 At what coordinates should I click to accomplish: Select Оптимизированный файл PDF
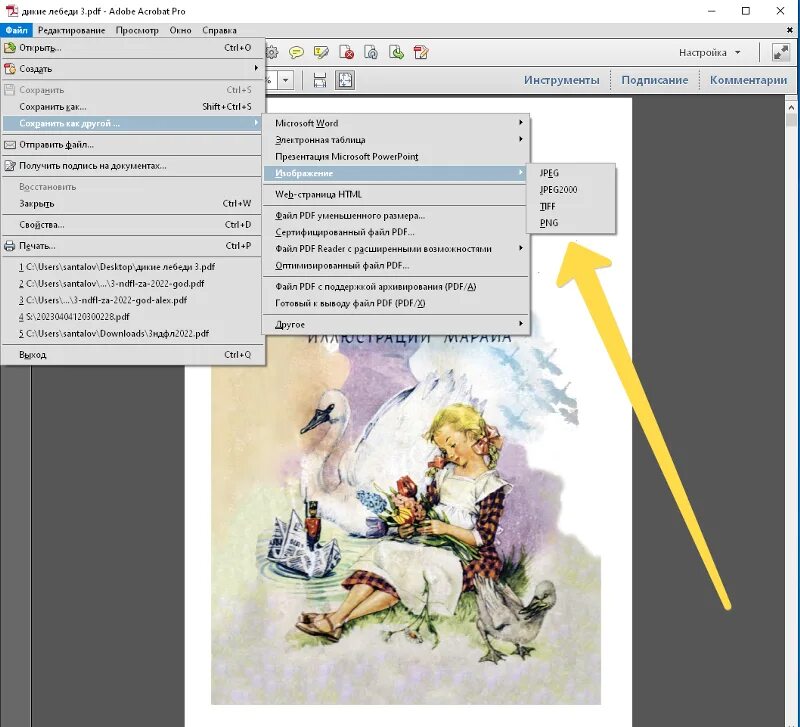(x=396, y=266)
